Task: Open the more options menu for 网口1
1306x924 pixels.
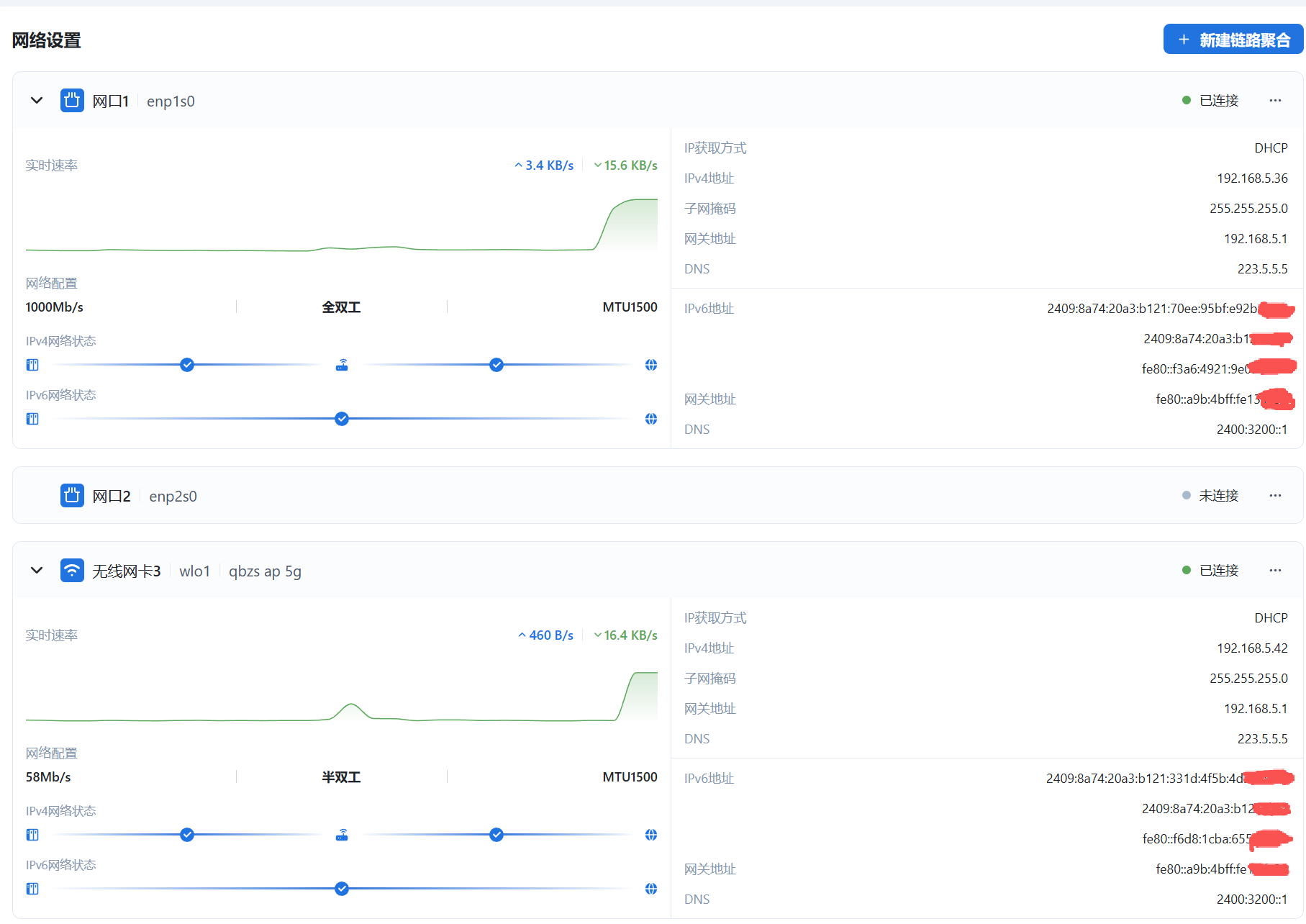Action: pyautogui.click(x=1275, y=101)
